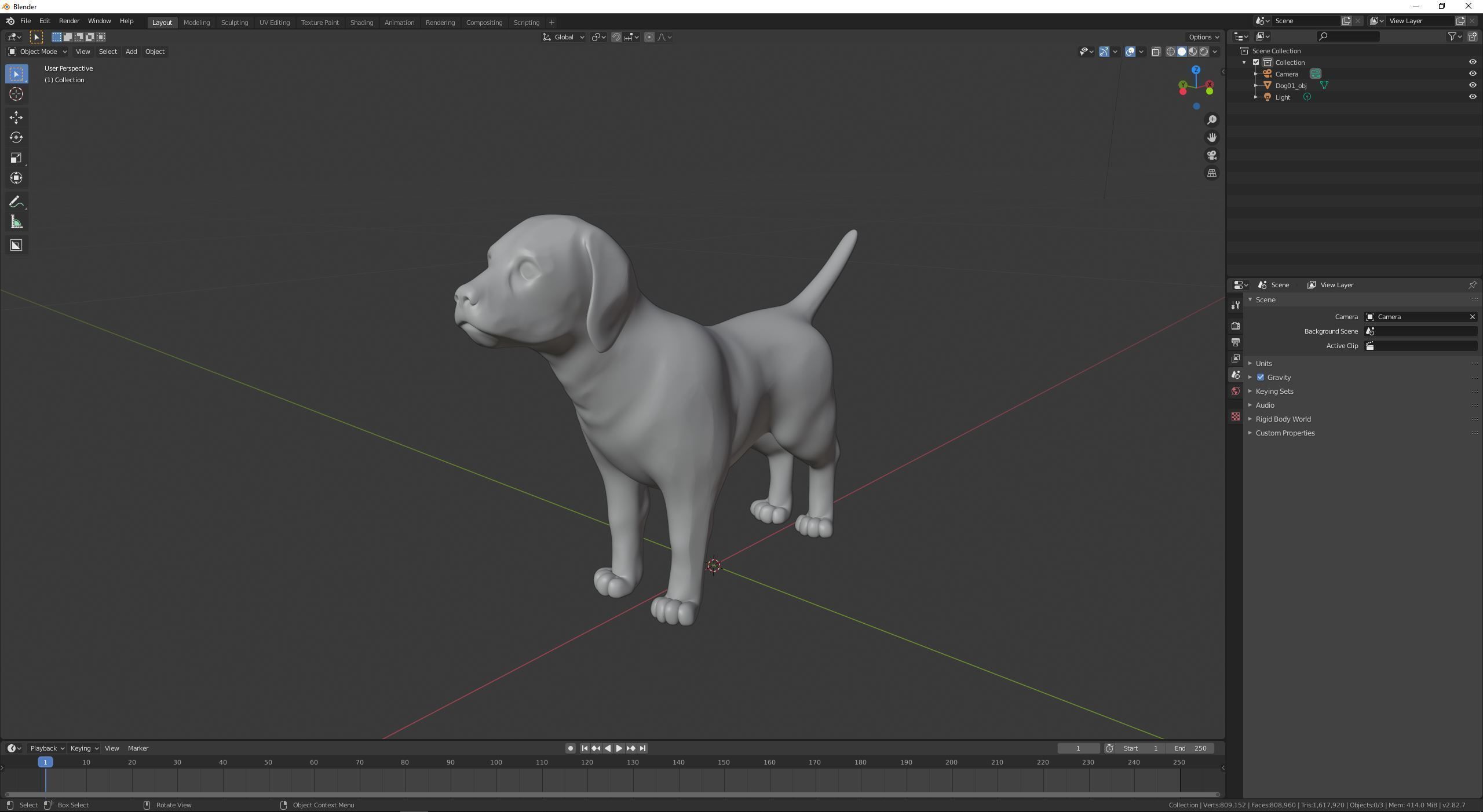1483x812 pixels.
Task: Toggle camera view in viewport
Action: click(x=1211, y=155)
